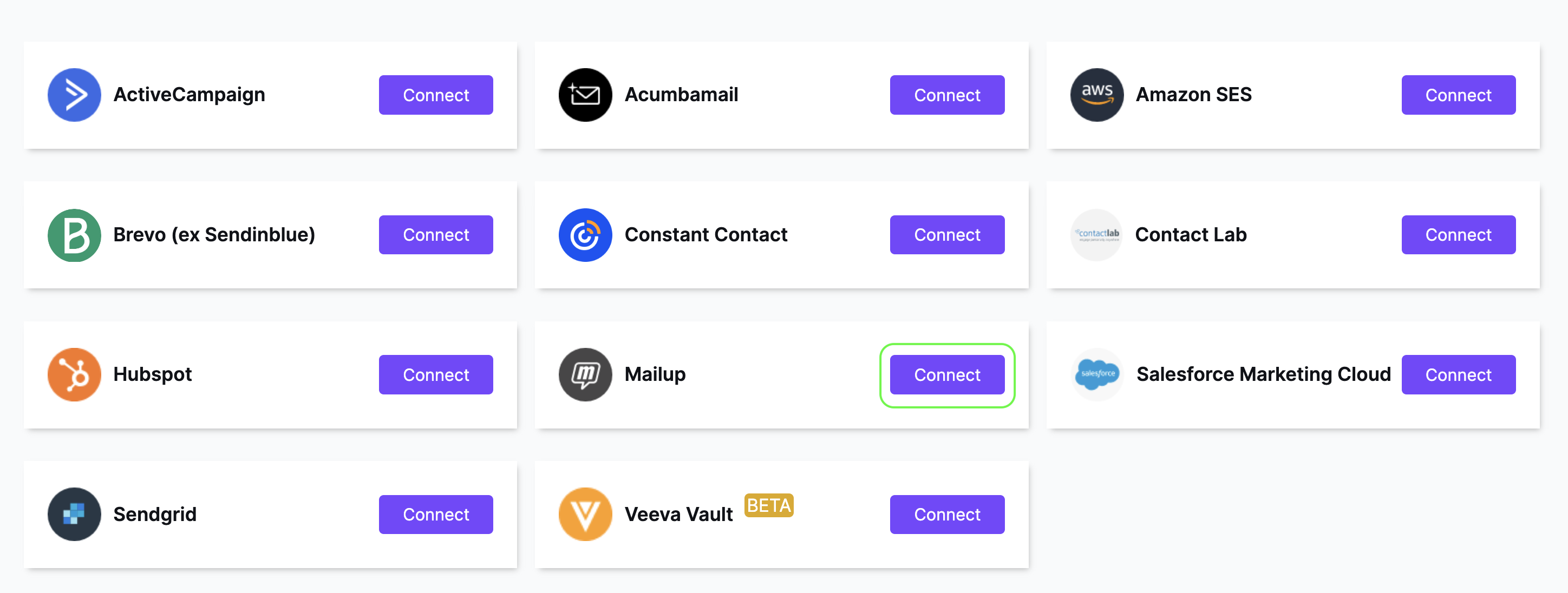Connect Amazon SES
The width and height of the screenshot is (1568, 593).
[1459, 95]
